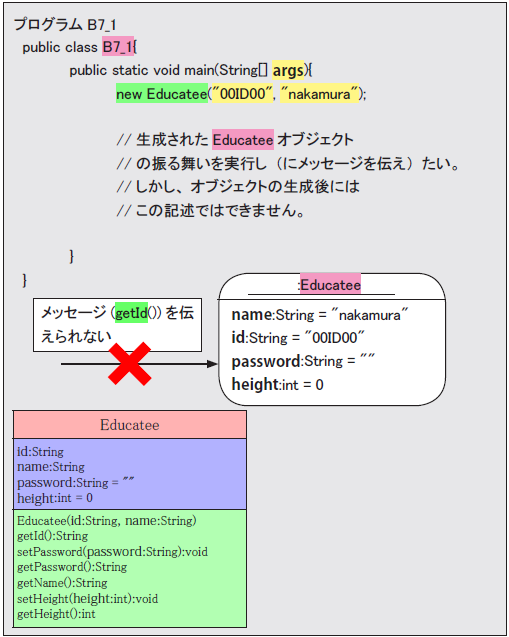Click password:String field in the class diagram
Viewport: 509px width, 637px height.
click(x=76, y=483)
